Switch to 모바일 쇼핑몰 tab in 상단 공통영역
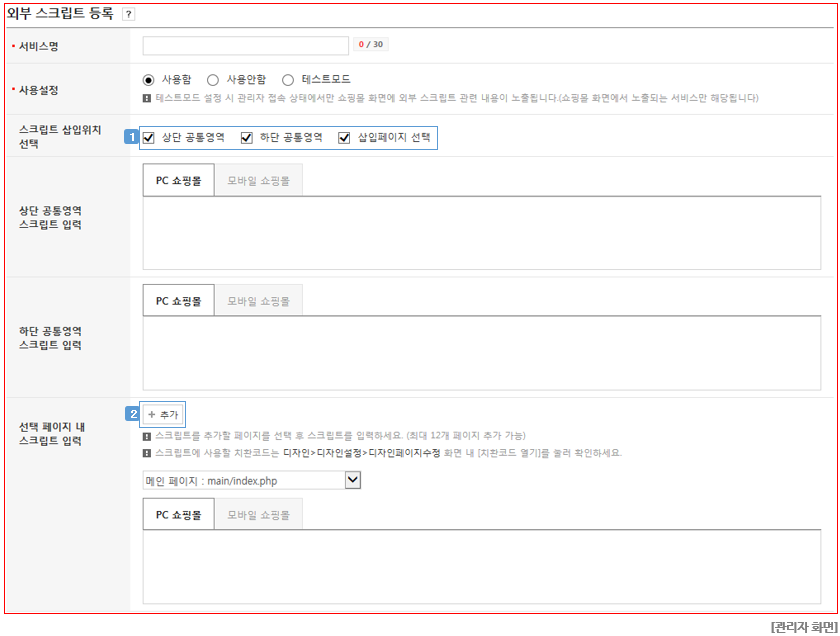The image size is (840, 636). click(258, 181)
